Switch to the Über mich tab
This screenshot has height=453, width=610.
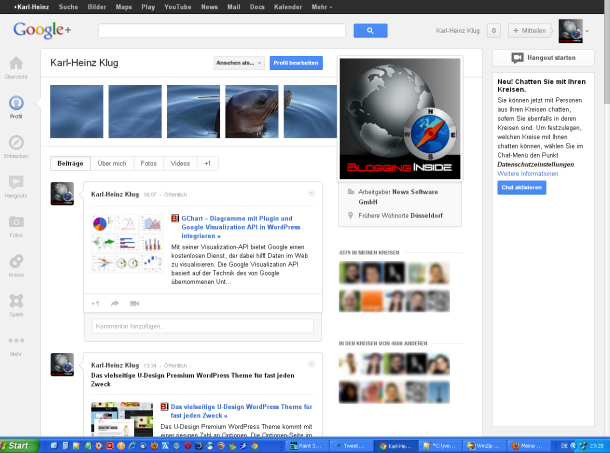112,163
